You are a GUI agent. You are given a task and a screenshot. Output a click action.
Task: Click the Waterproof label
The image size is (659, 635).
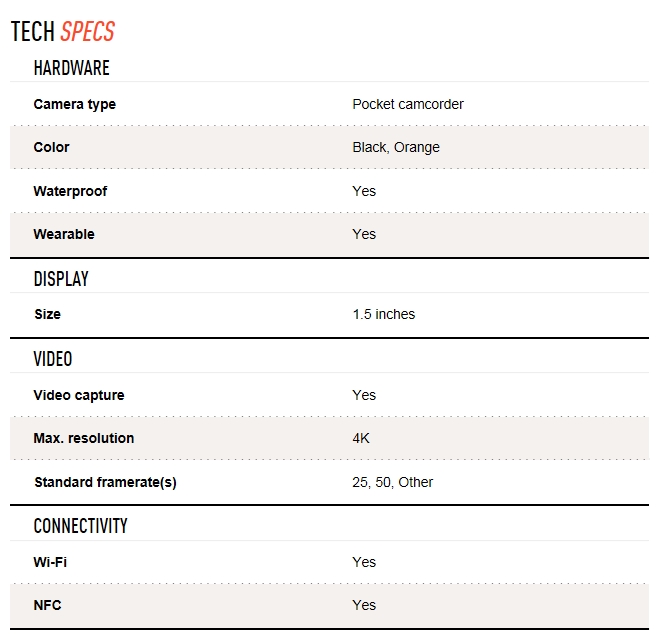70,191
